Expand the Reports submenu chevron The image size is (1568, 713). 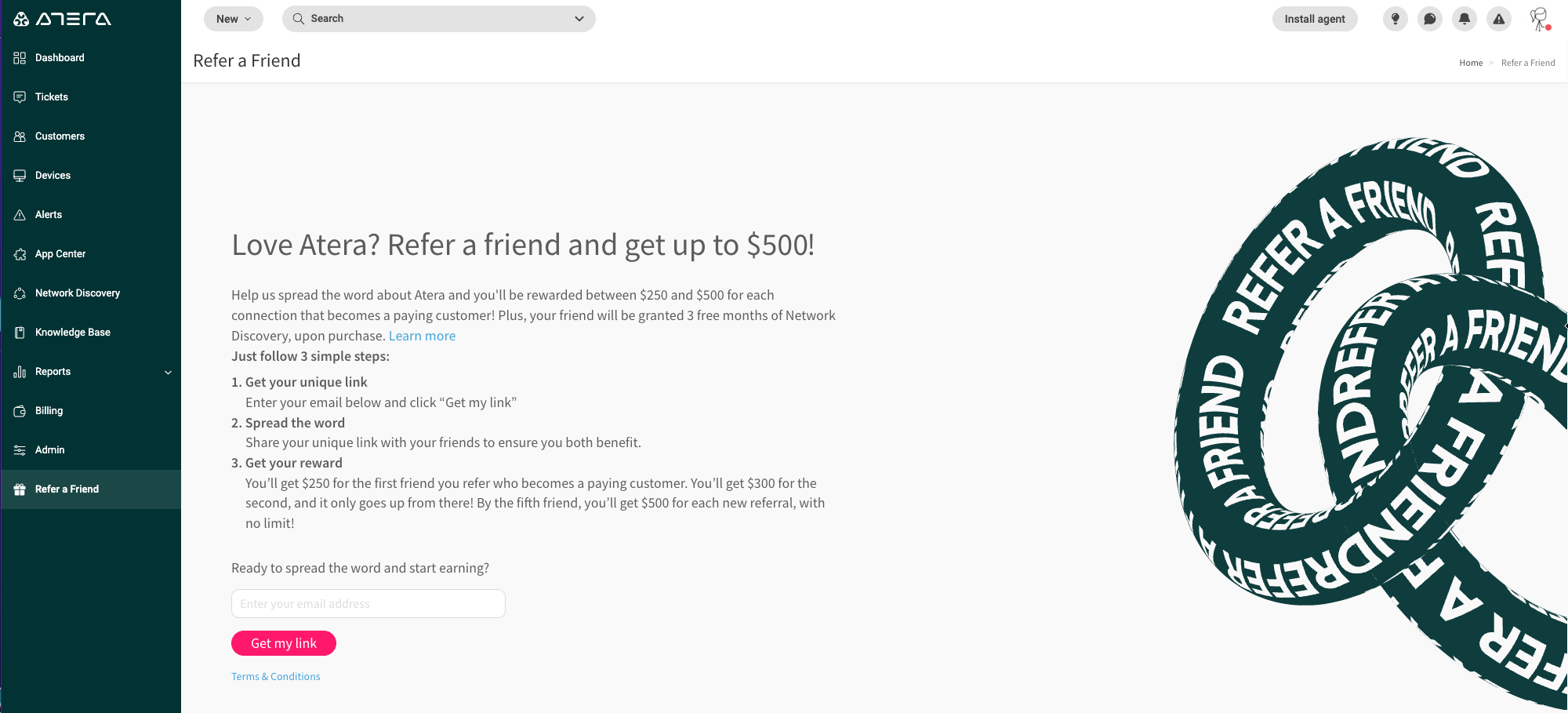tap(168, 373)
